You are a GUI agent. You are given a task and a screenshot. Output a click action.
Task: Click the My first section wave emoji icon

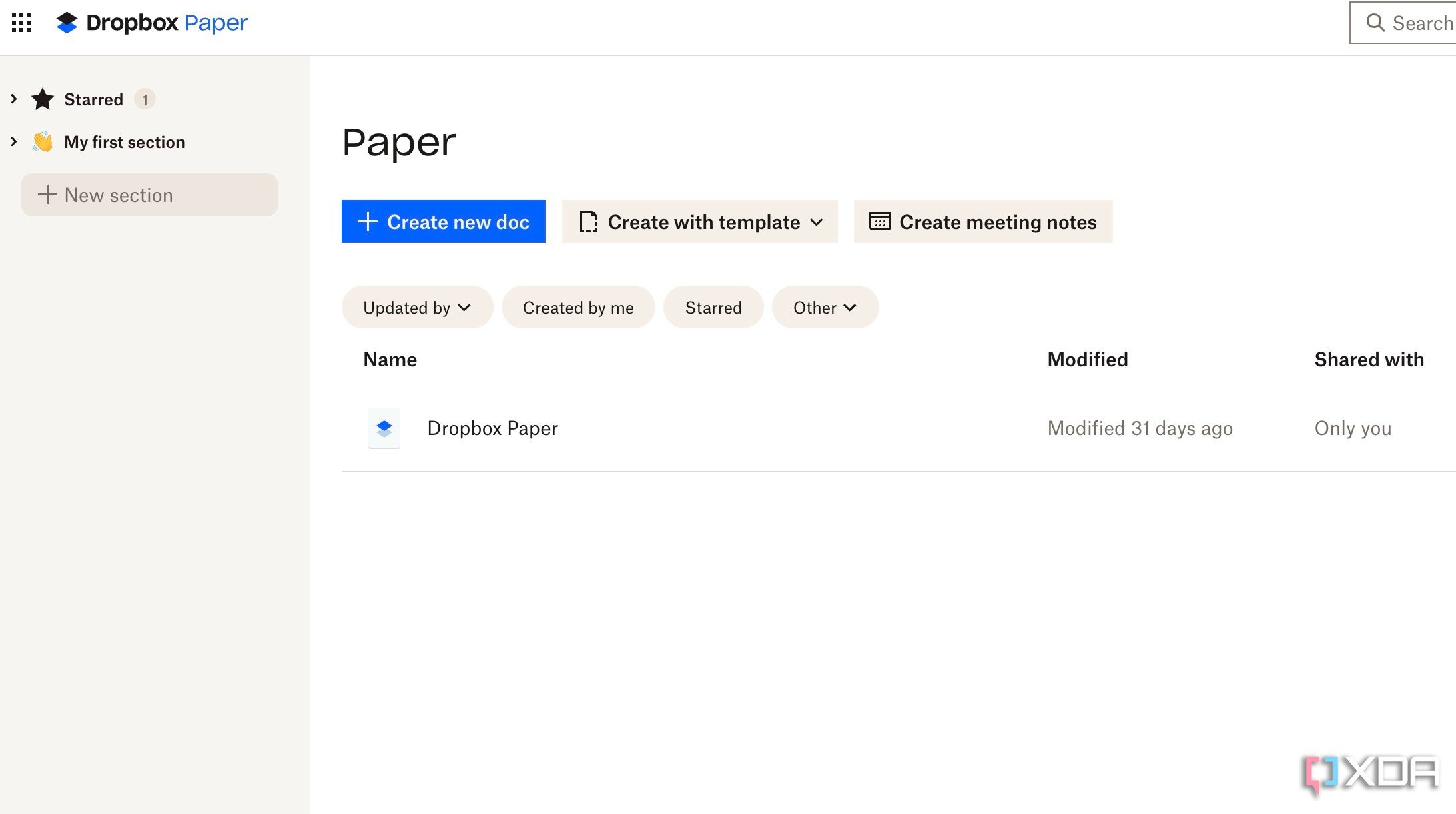point(43,141)
